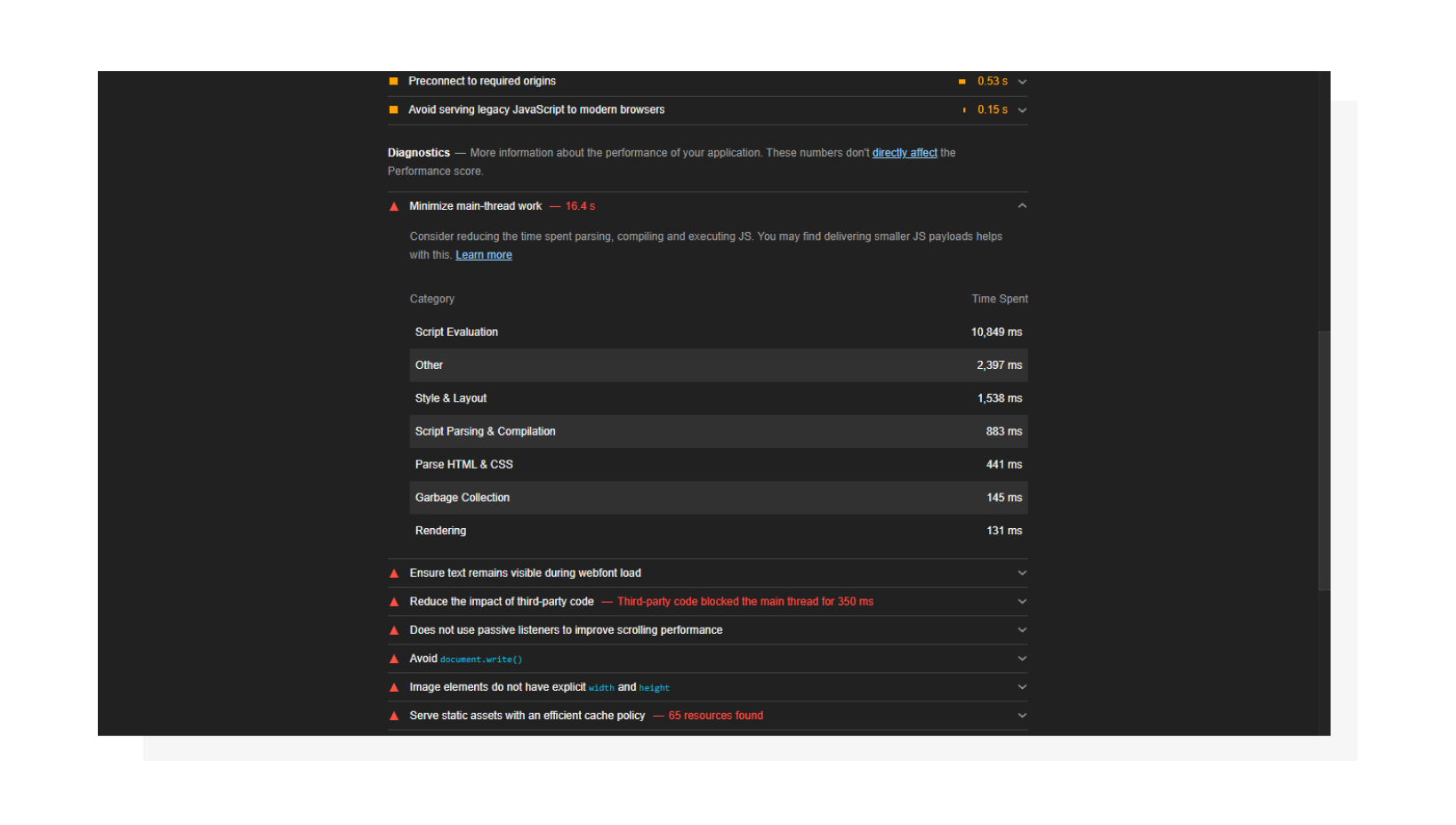This screenshot has width=1456, height=825.
Task: Click the warning triangle beside Reduce impact of third-party code
Action: pos(394,602)
